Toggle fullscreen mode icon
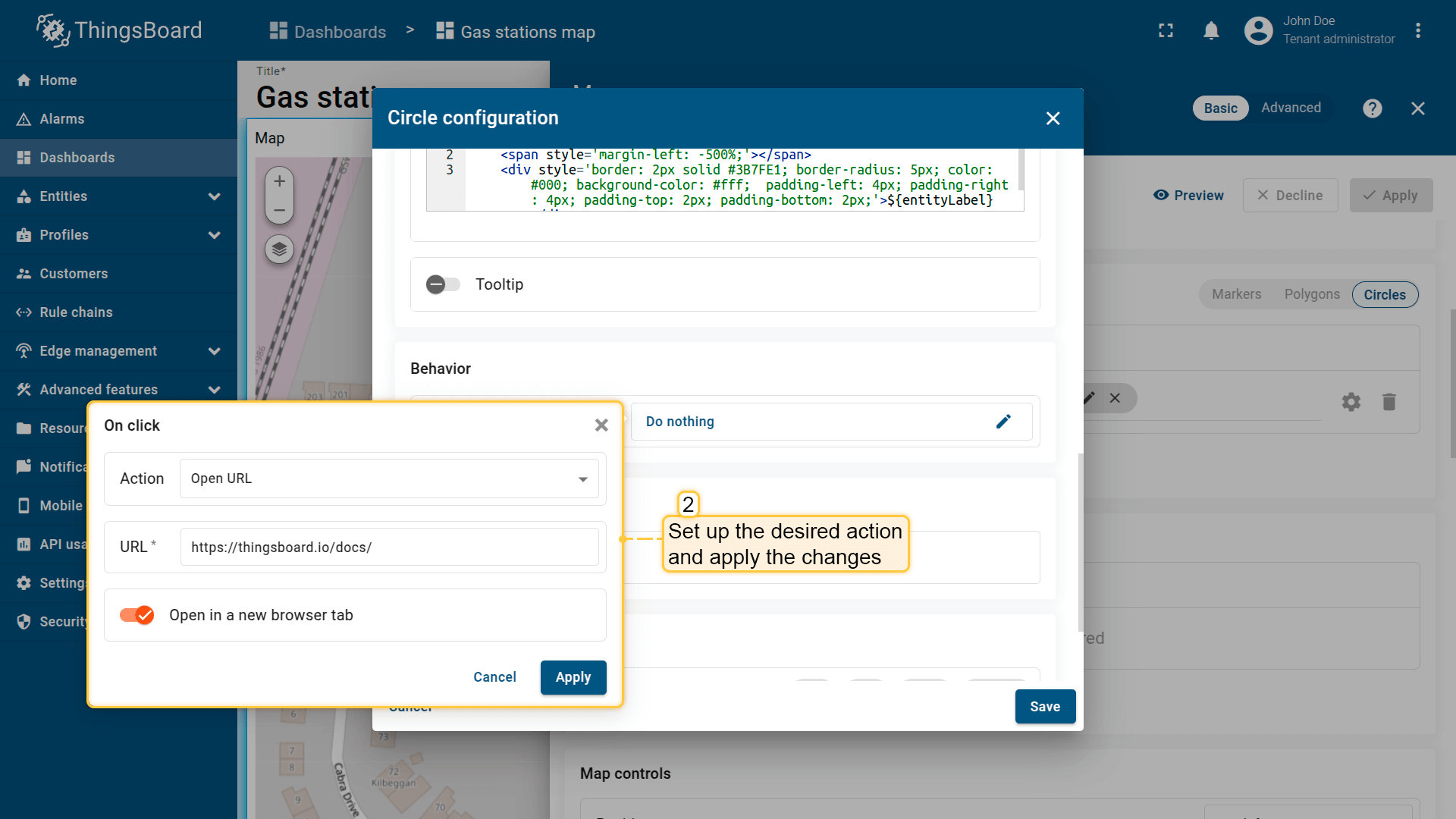1456x819 pixels. tap(1166, 31)
